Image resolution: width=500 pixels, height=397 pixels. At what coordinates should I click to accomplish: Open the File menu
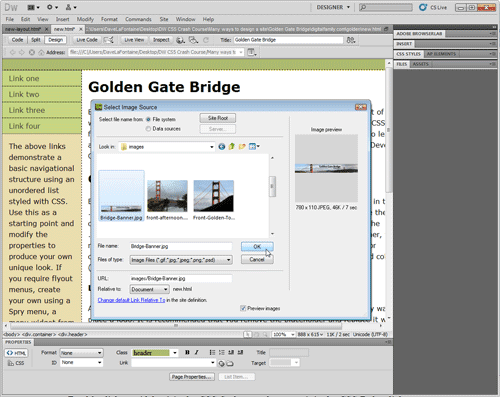[10, 19]
